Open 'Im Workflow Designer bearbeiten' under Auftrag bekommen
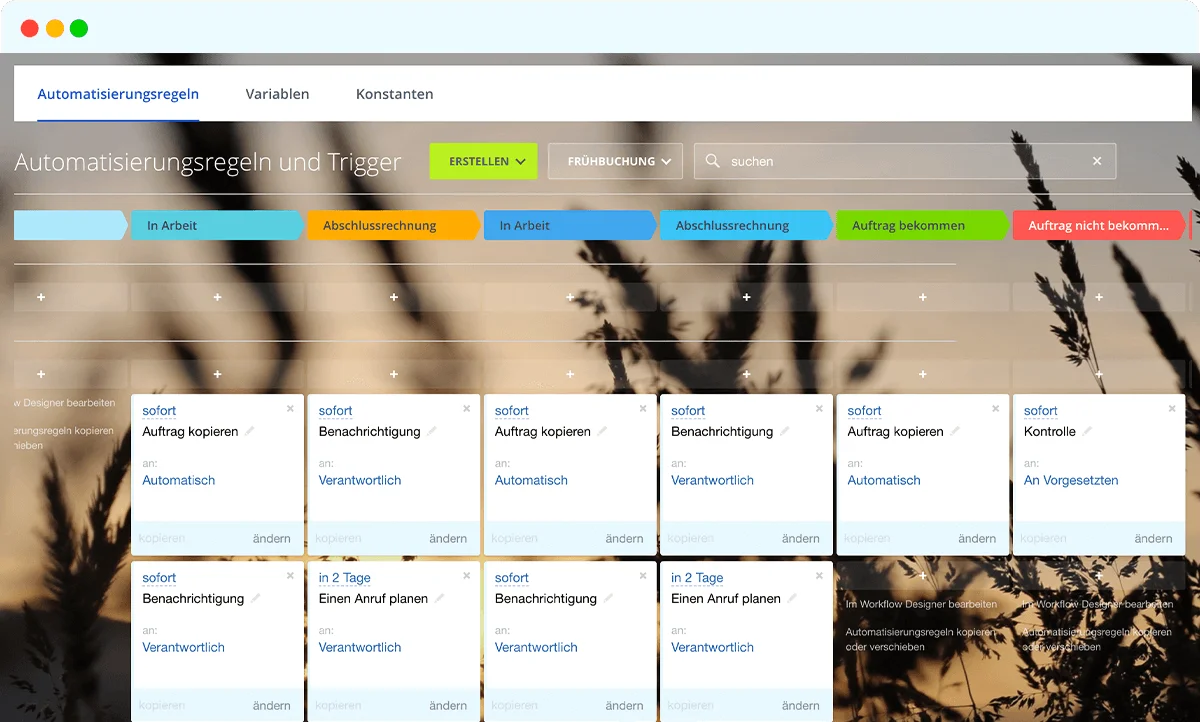Image resolution: width=1200 pixels, height=722 pixels. [x=921, y=604]
